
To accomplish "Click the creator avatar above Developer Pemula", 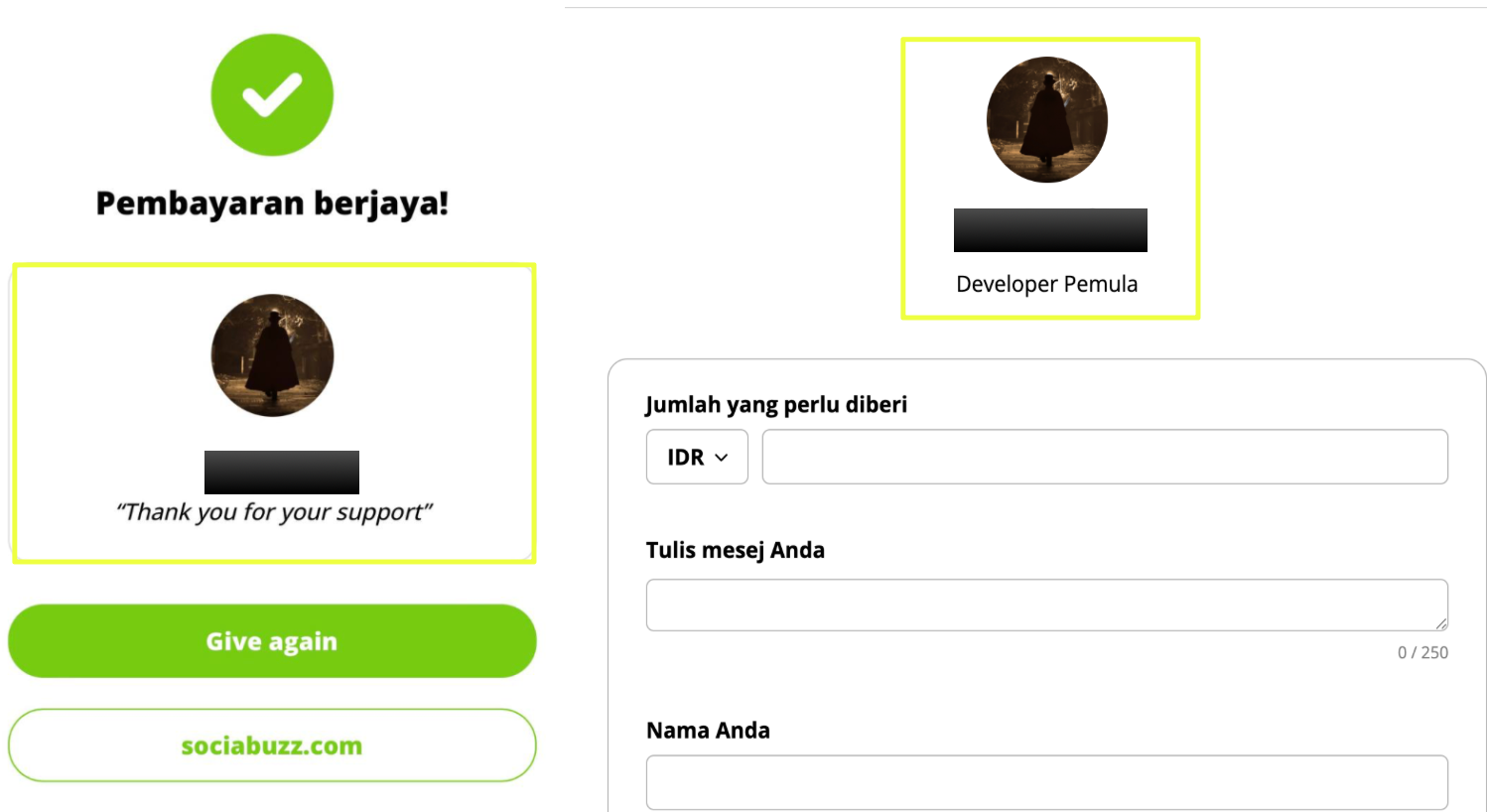I will [1047, 120].
